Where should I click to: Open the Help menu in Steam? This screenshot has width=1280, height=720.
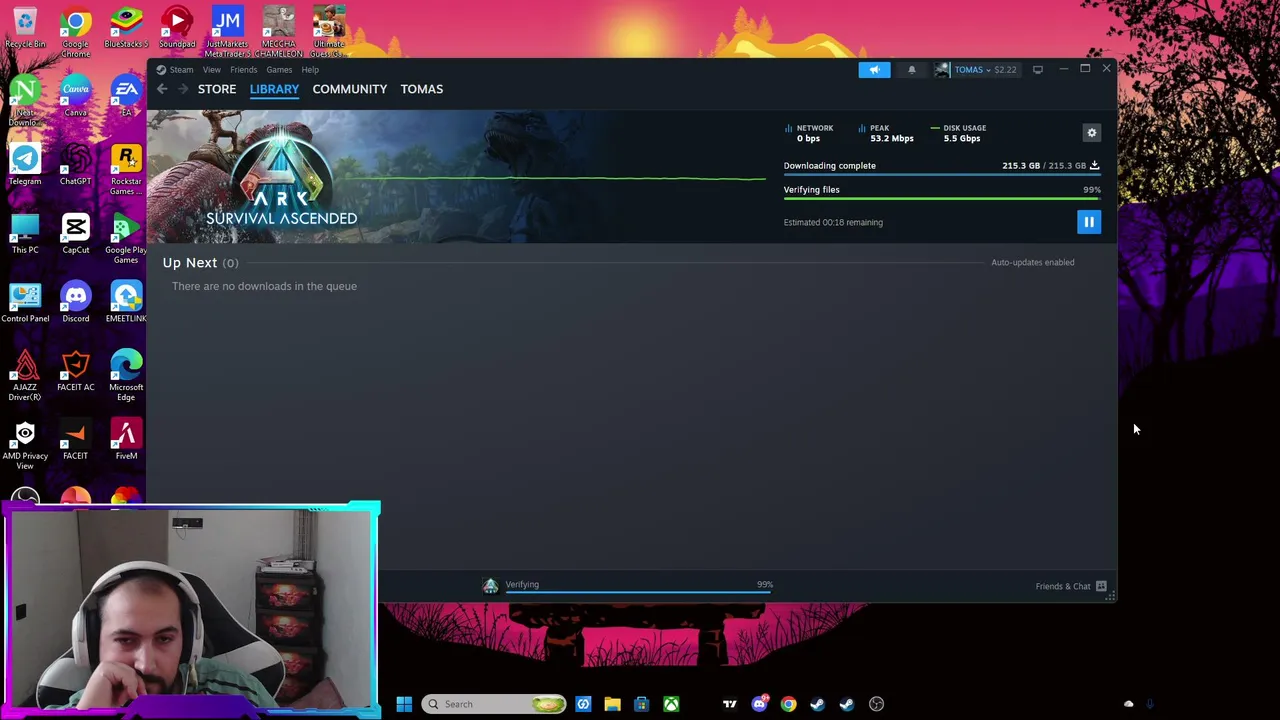pyautogui.click(x=310, y=70)
